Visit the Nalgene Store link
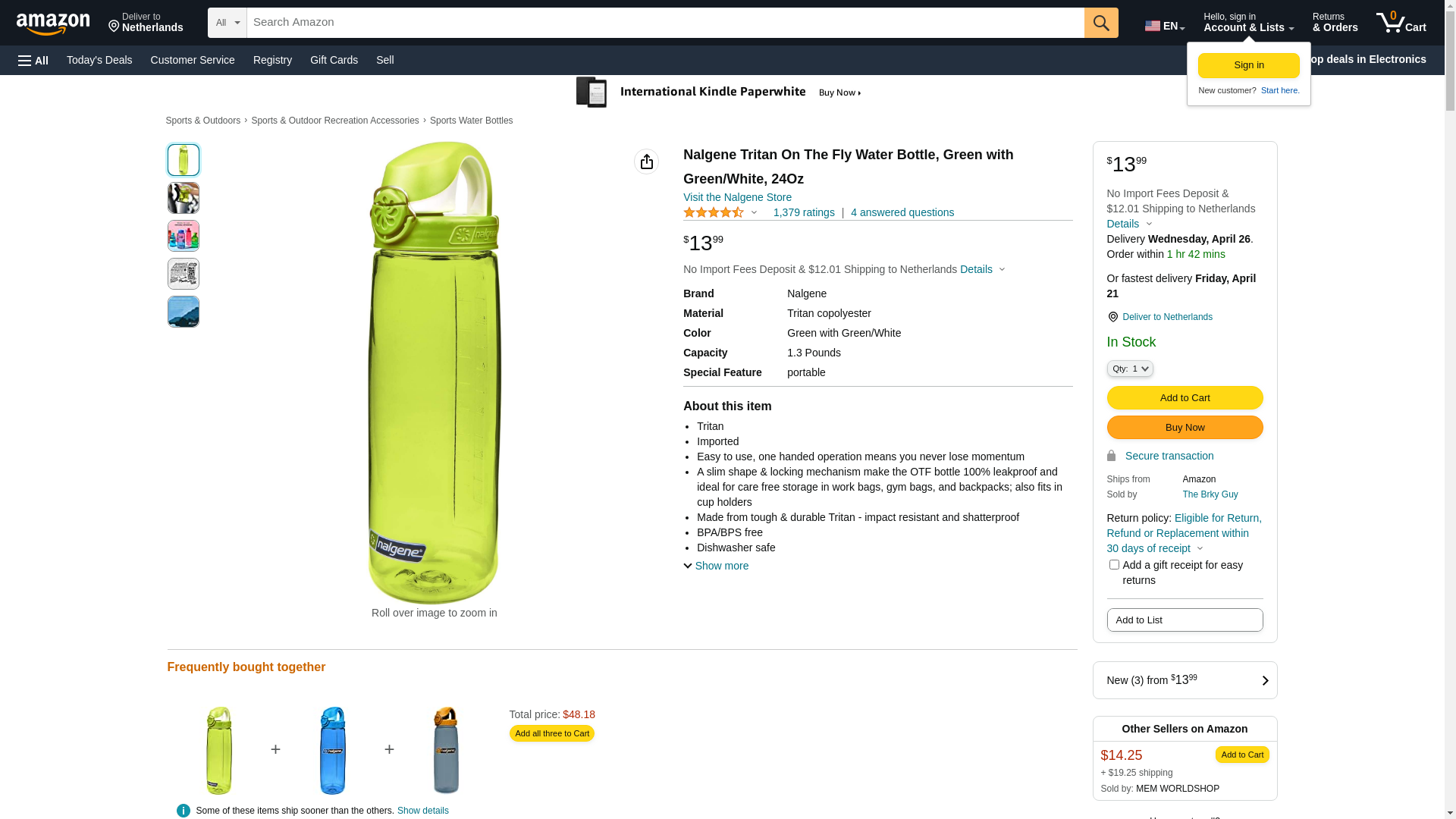 (737, 197)
